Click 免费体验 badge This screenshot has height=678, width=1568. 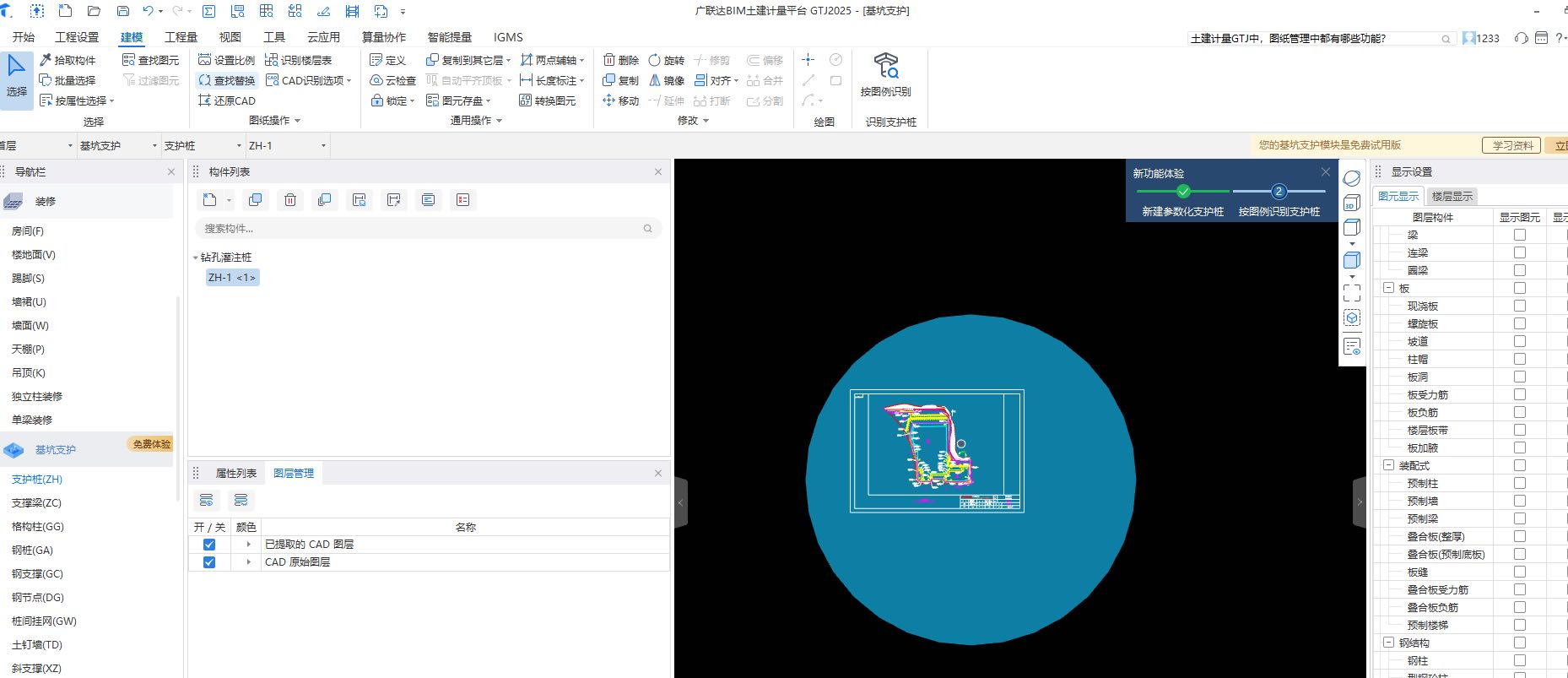pyautogui.click(x=151, y=444)
